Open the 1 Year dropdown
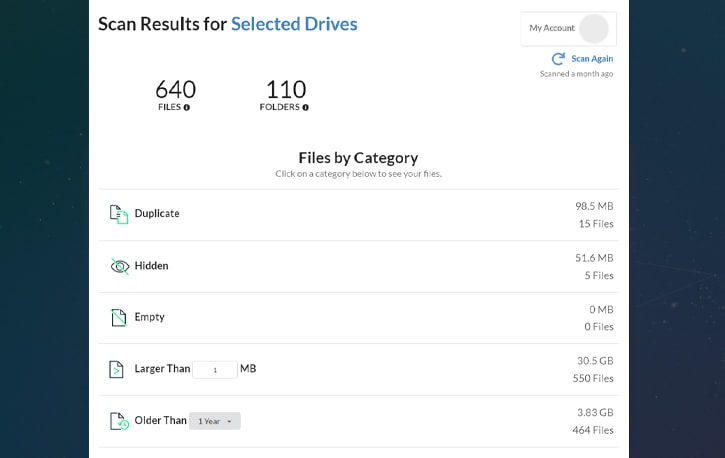725x458 pixels. pyautogui.click(x=215, y=421)
